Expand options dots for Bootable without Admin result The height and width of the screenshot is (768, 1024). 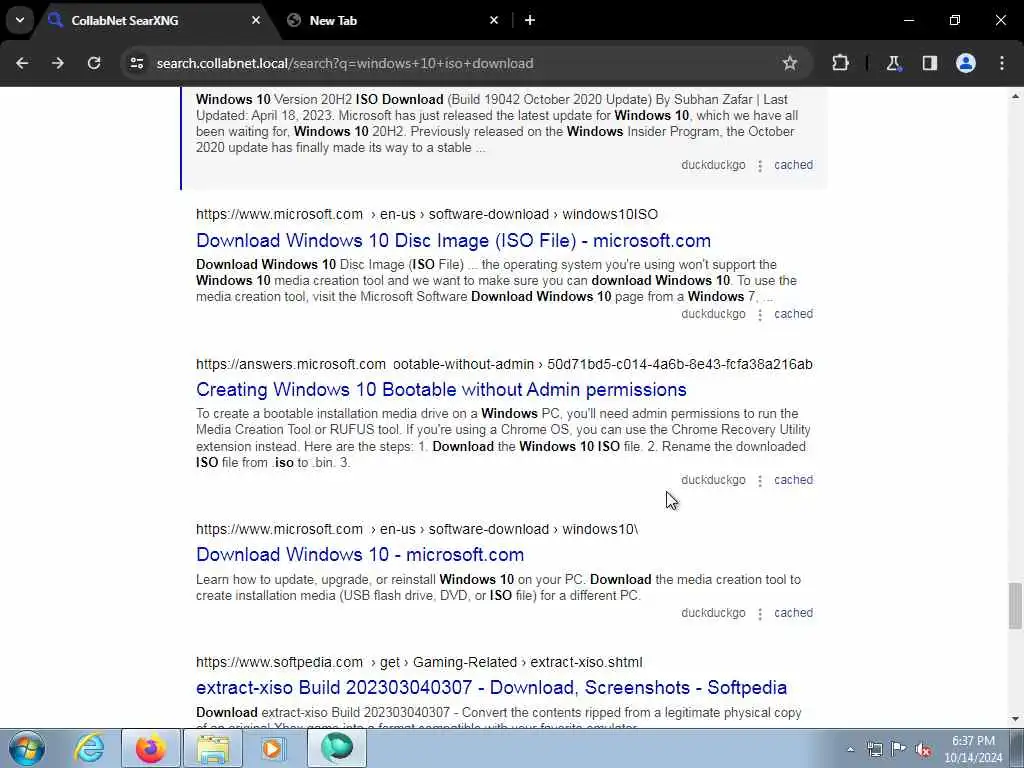[760, 481]
